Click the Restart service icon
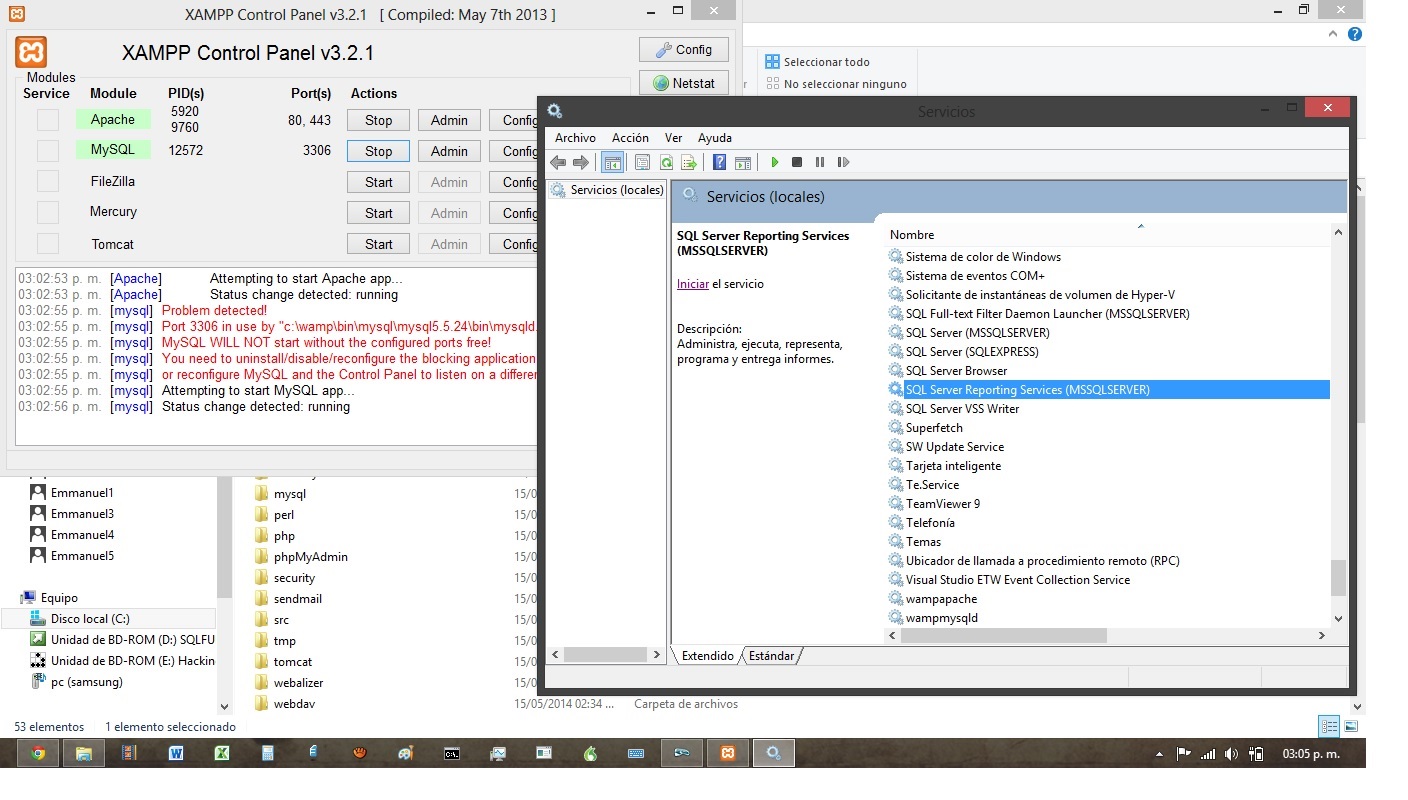Screen dimensions: 1408x800 coord(843,162)
